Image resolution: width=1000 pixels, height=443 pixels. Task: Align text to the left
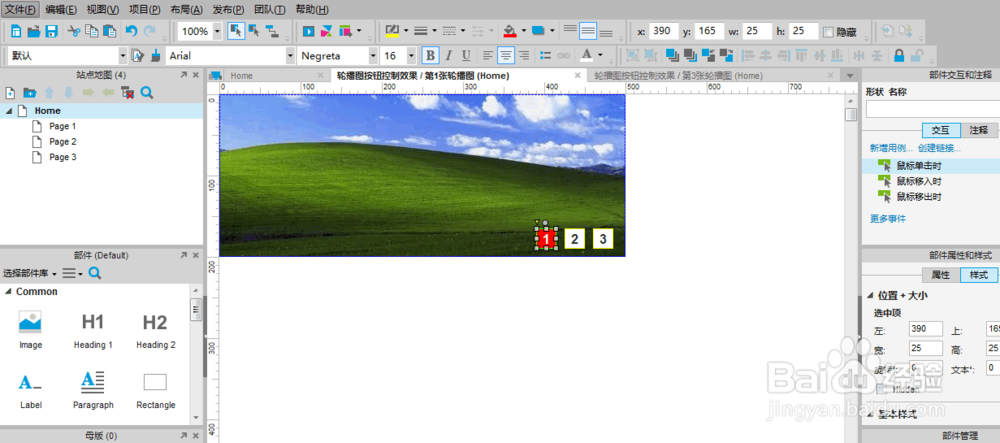488,55
